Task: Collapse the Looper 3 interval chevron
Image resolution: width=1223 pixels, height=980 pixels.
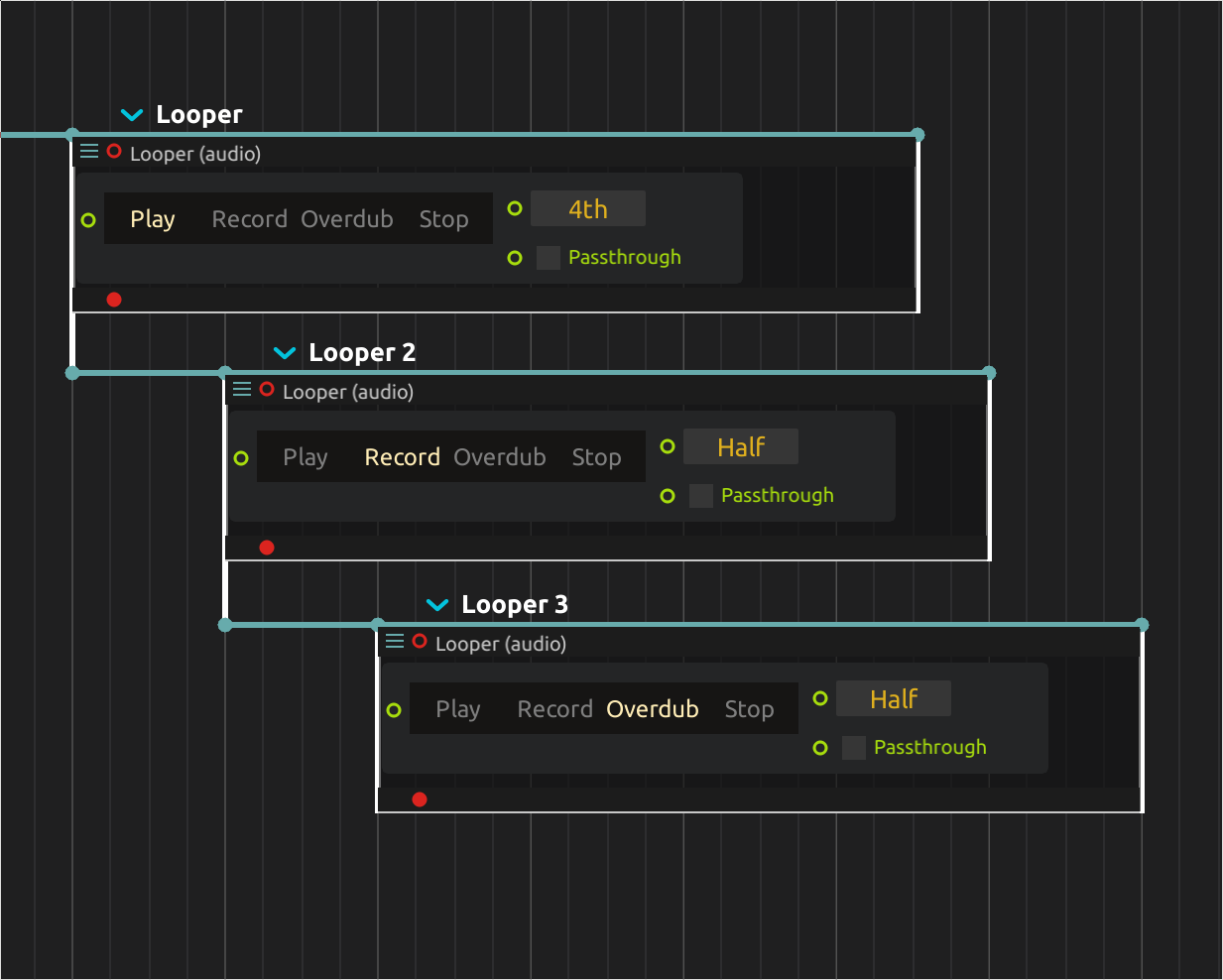Action: [437, 605]
